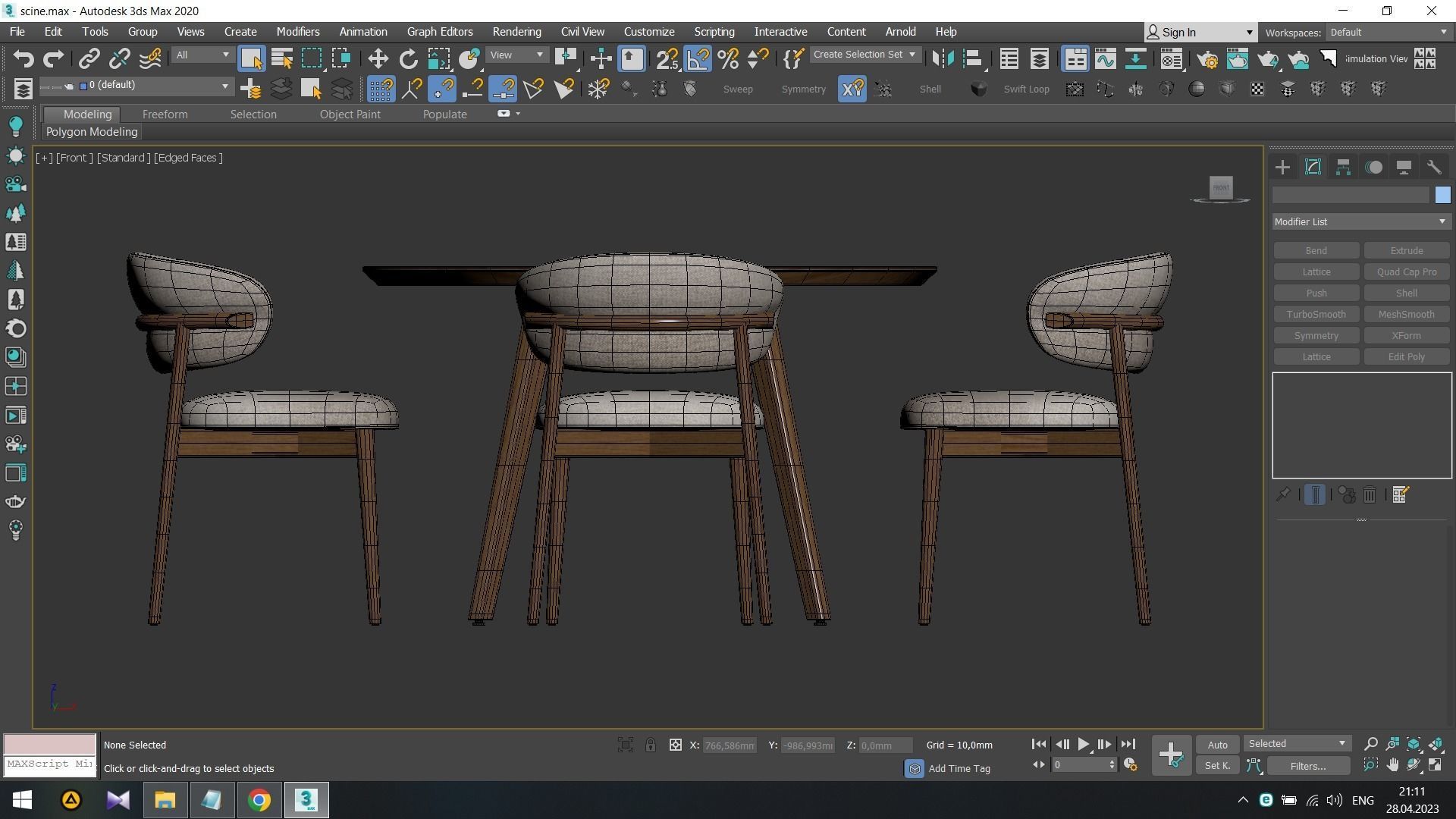Choose the Select and Scale tool
The height and width of the screenshot is (819, 1456).
[x=438, y=58]
